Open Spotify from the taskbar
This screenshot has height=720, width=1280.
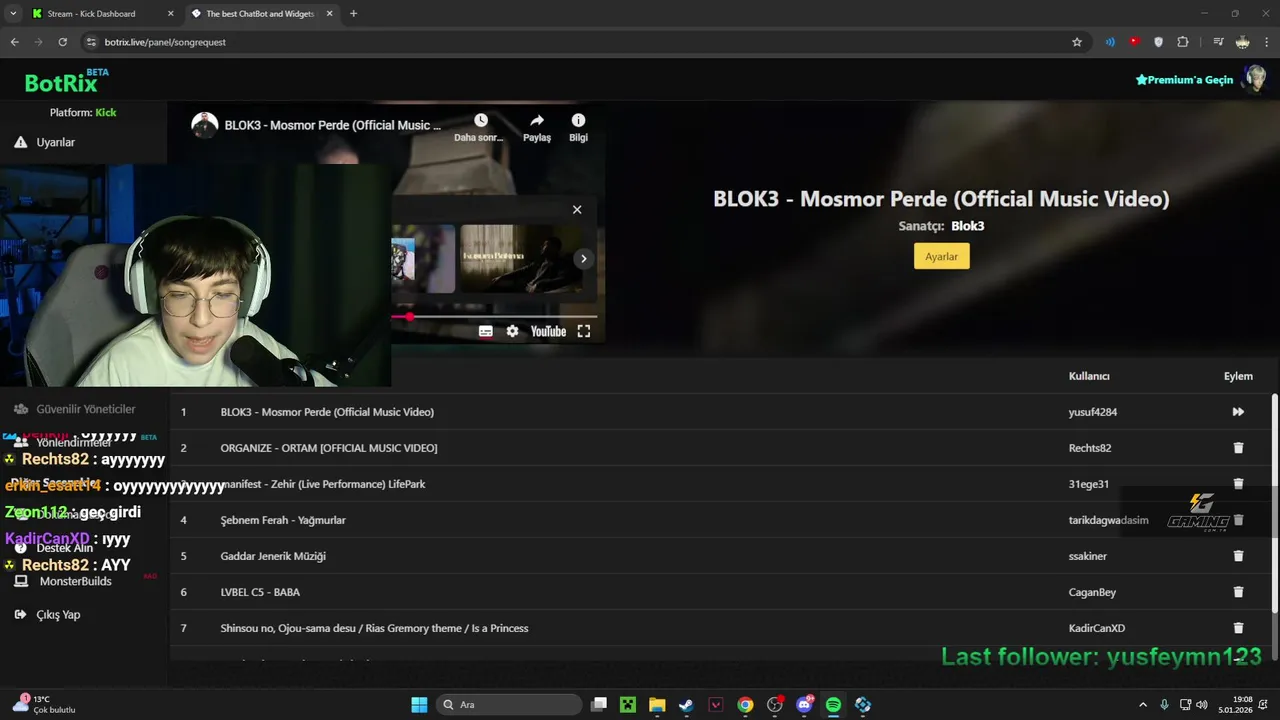833,705
